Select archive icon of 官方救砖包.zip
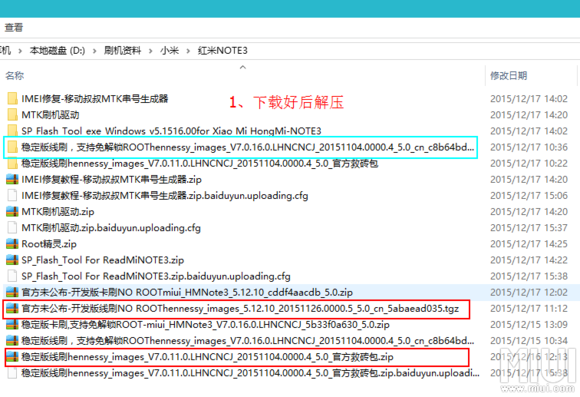This screenshot has height=397, width=580. tap(12, 357)
